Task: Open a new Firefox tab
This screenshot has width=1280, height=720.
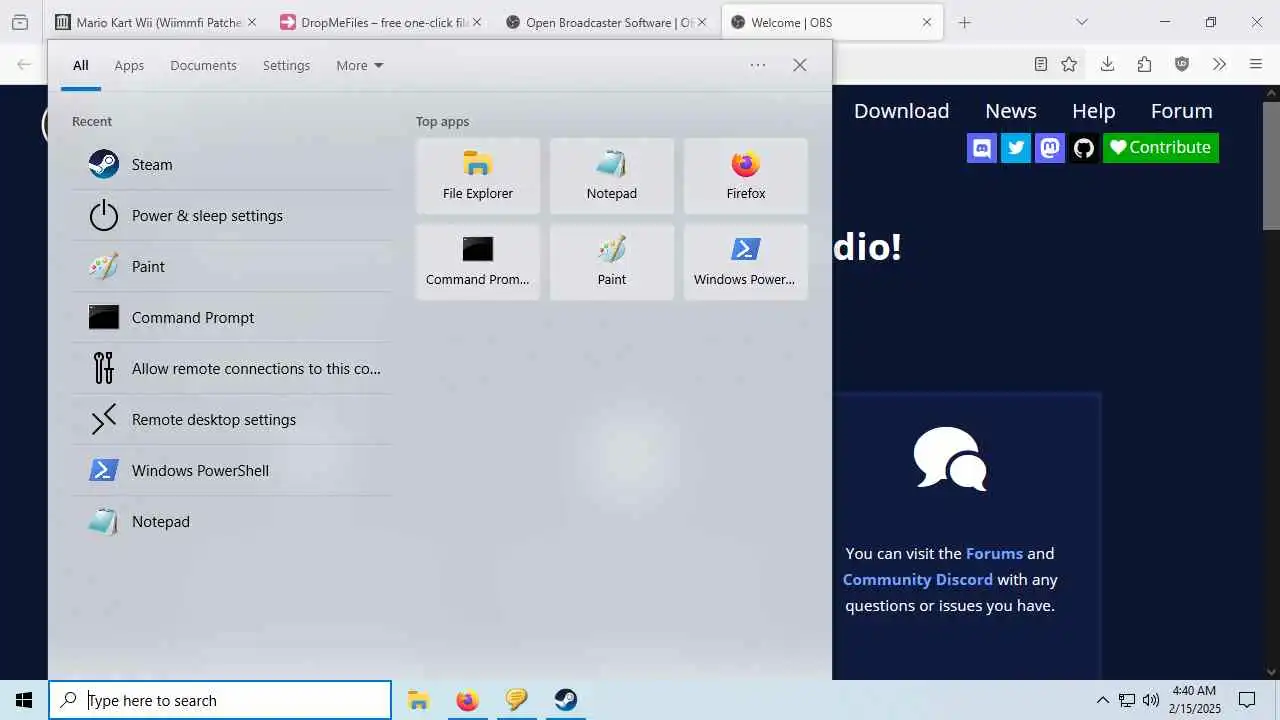Action: click(964, 22)
